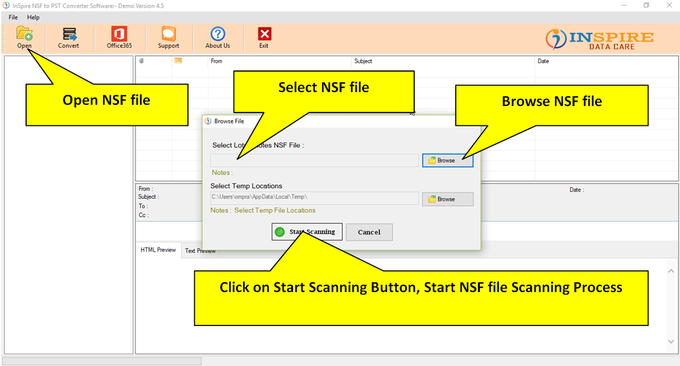Click 'Select Temp Locations' label
This screenshot has height=366, width=680.
[x=246, y=186]
